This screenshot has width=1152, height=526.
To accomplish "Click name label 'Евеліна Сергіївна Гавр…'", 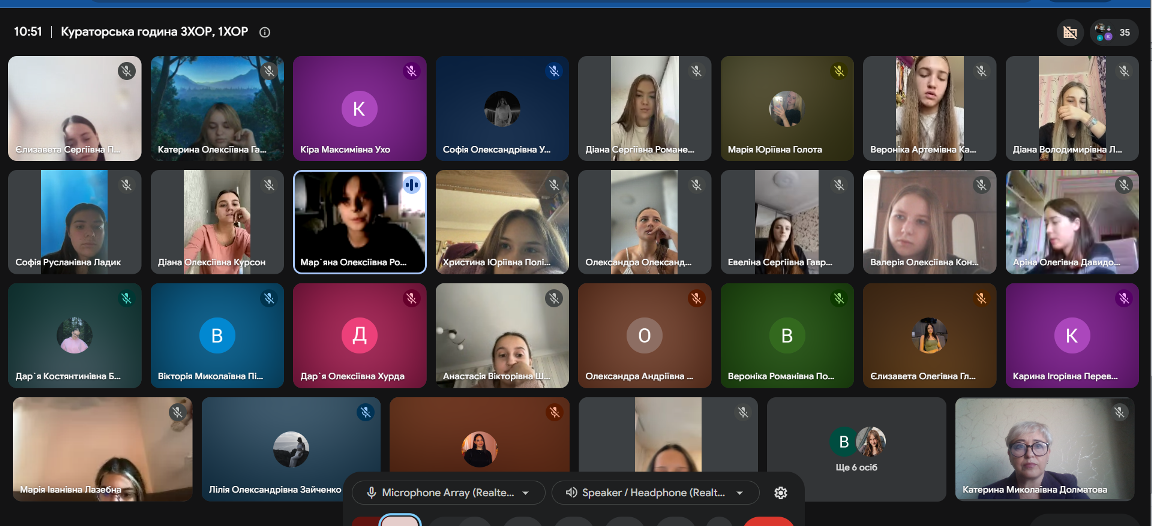I will [x=780, y=262].
